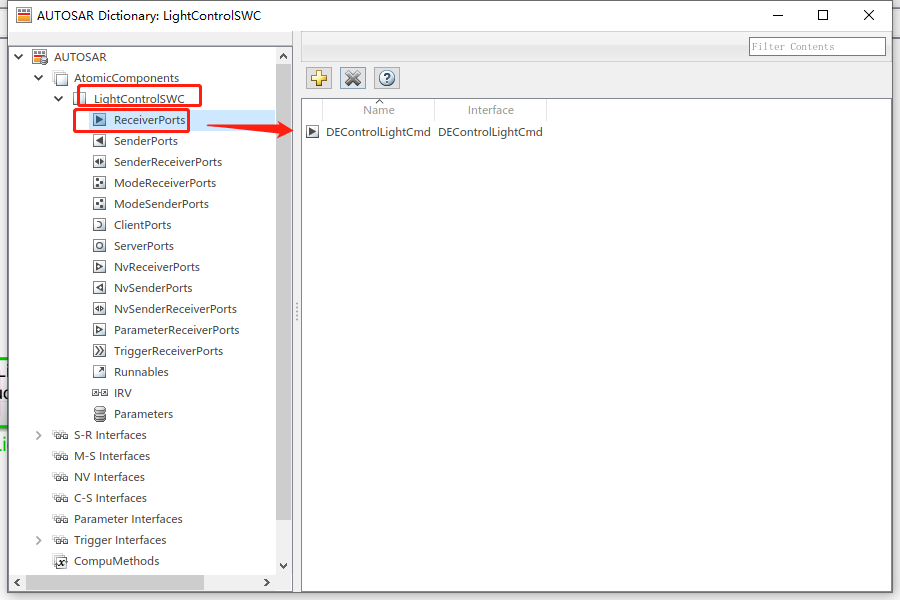Image resolution: width=900 pixels, height=600 pixels.
Task: Expand the S-R Interfaces node
Action: (x=38, y=435)
